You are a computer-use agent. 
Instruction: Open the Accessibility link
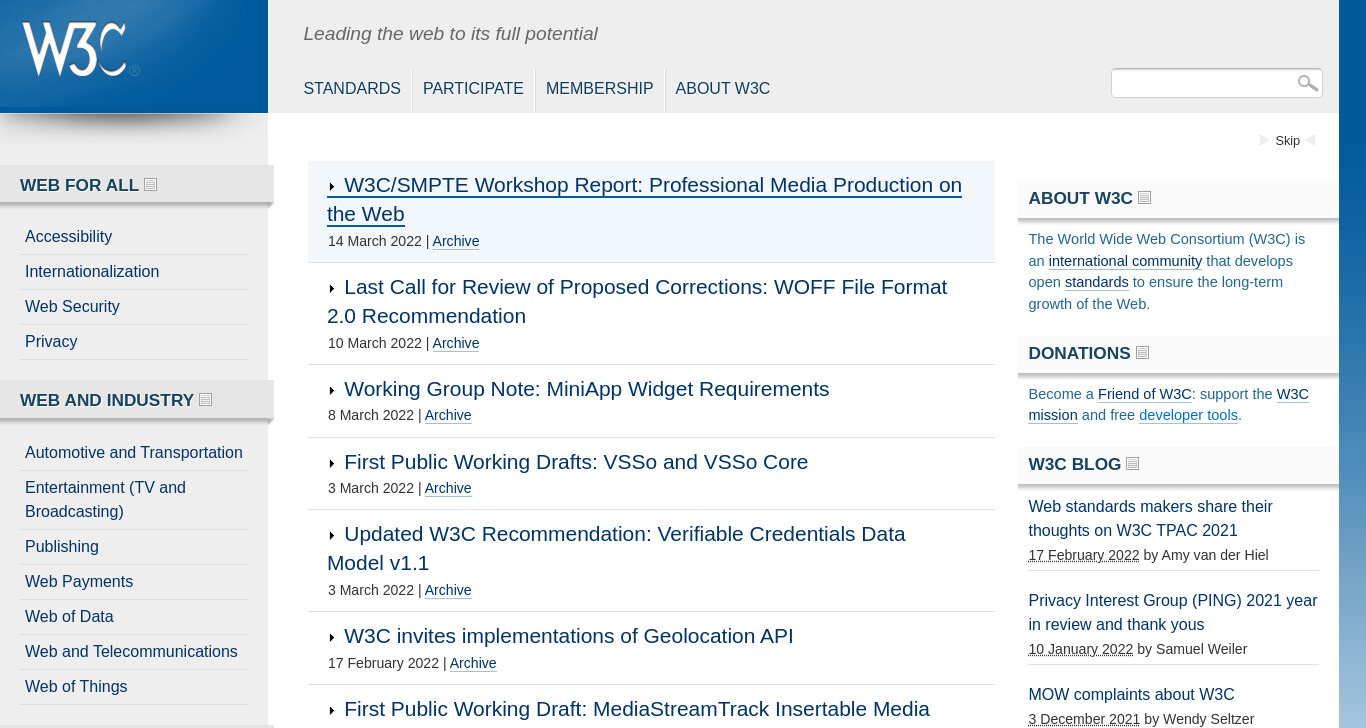(x=68, y=236)
